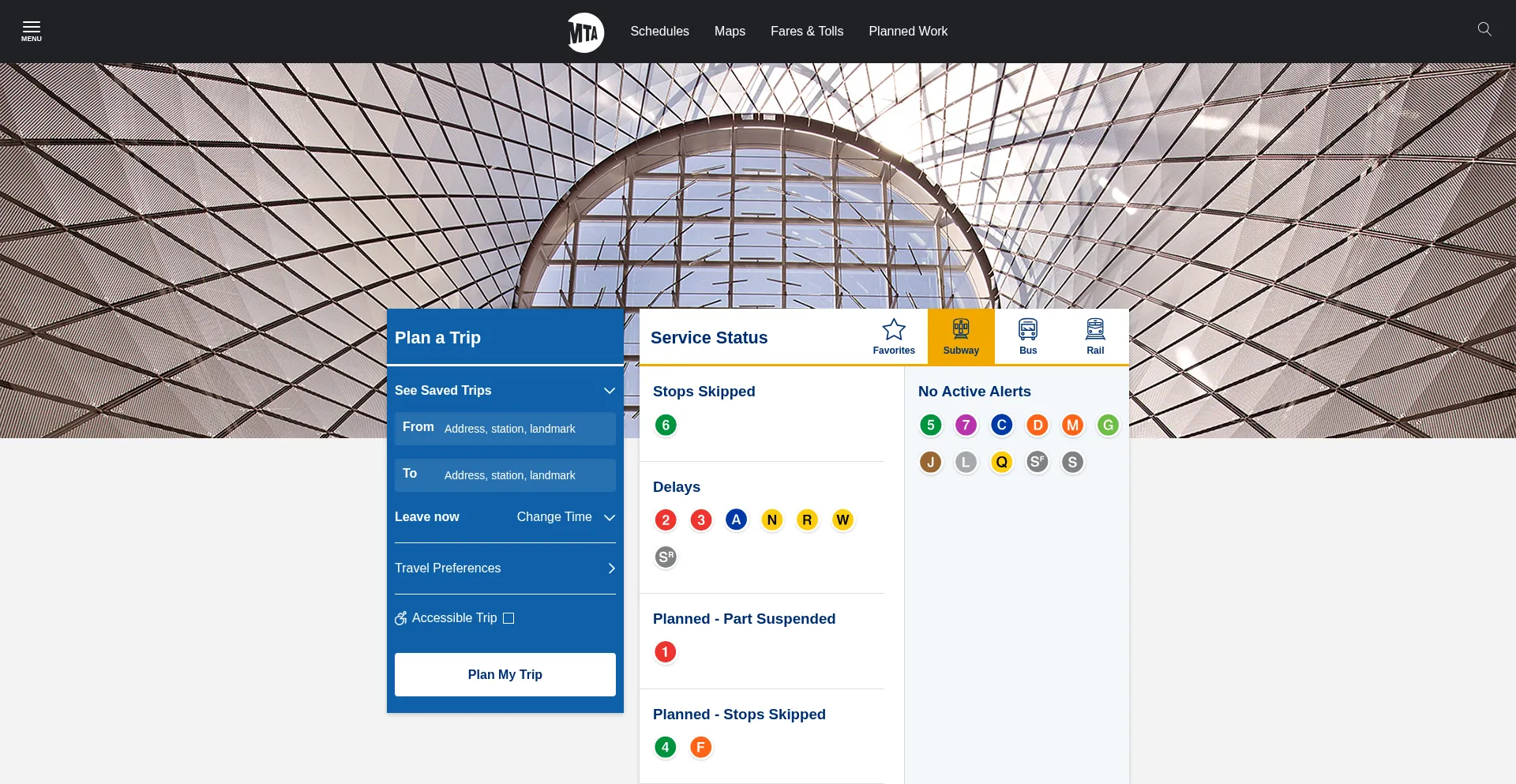Click the From address input field
This screenshot has height=784, width=1516.
[x=505, y=429]
